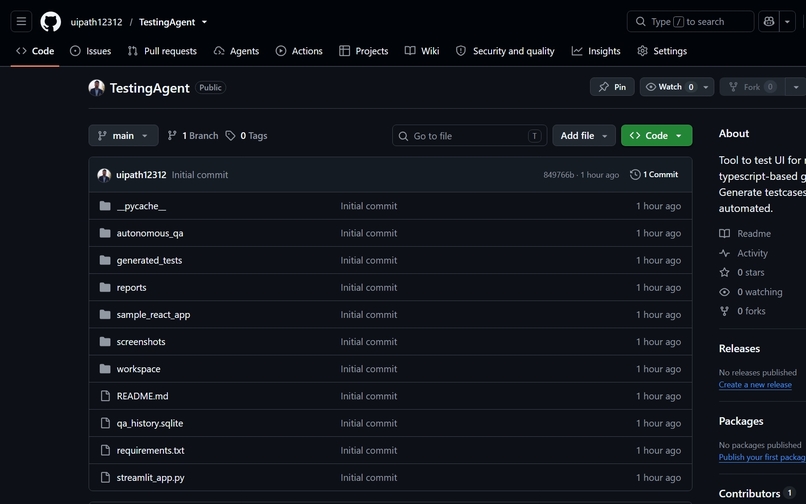This screenshot has height=504, width=806.
Task: Open the __pycache__ folder
Action: (x=141, y=206)
